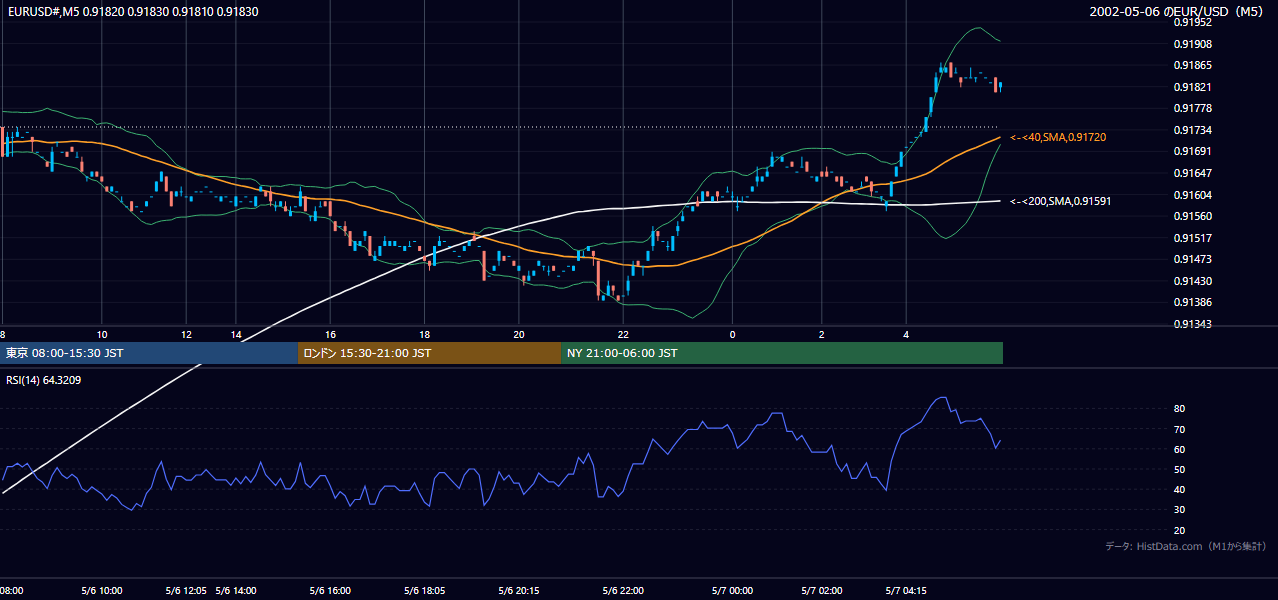1278x600 pixels.
Task: Click the 5/6 22:00 time label
Action: [623, 591]
